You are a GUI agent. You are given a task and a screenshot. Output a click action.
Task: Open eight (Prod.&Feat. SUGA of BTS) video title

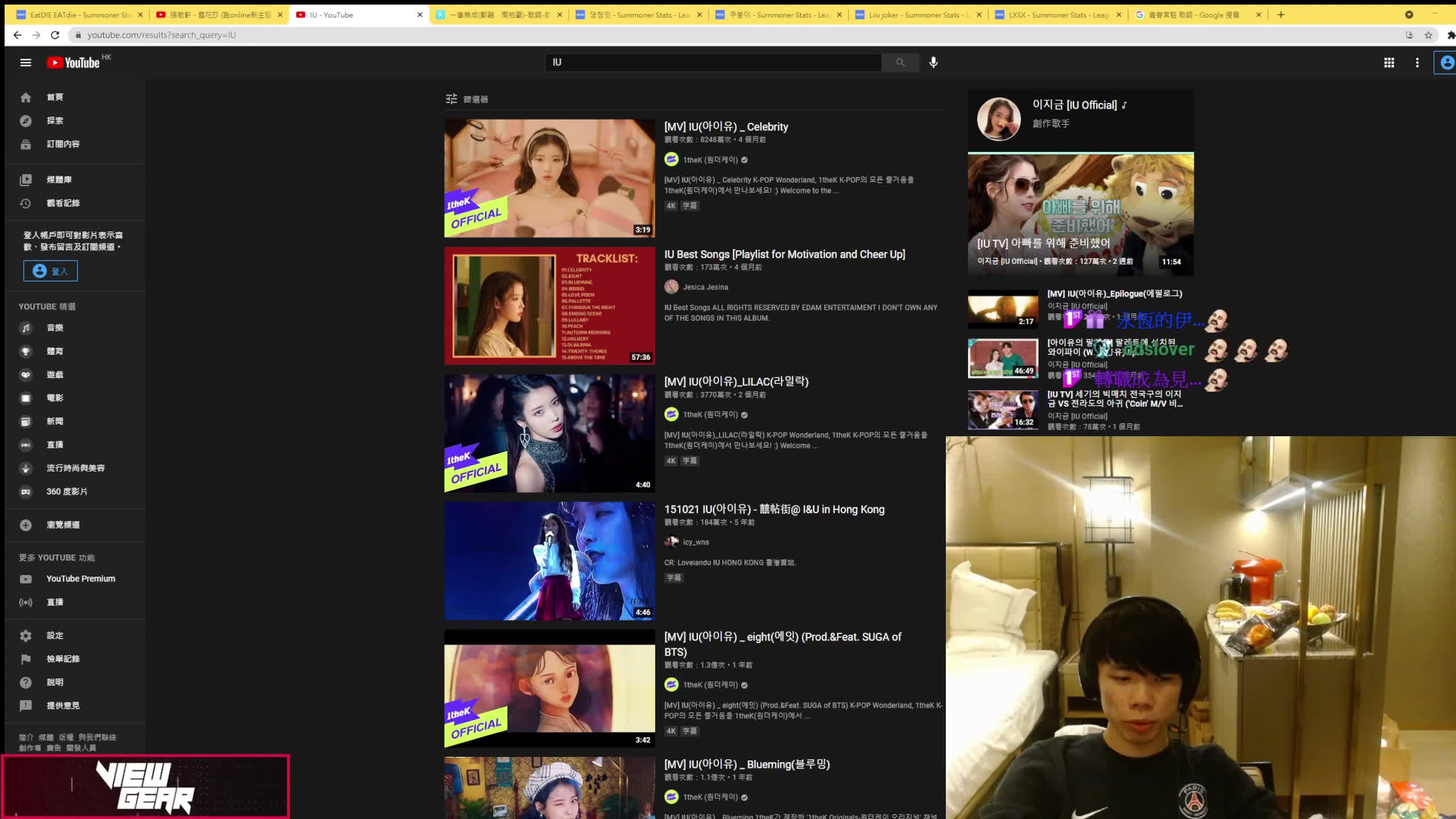(783, 644)
